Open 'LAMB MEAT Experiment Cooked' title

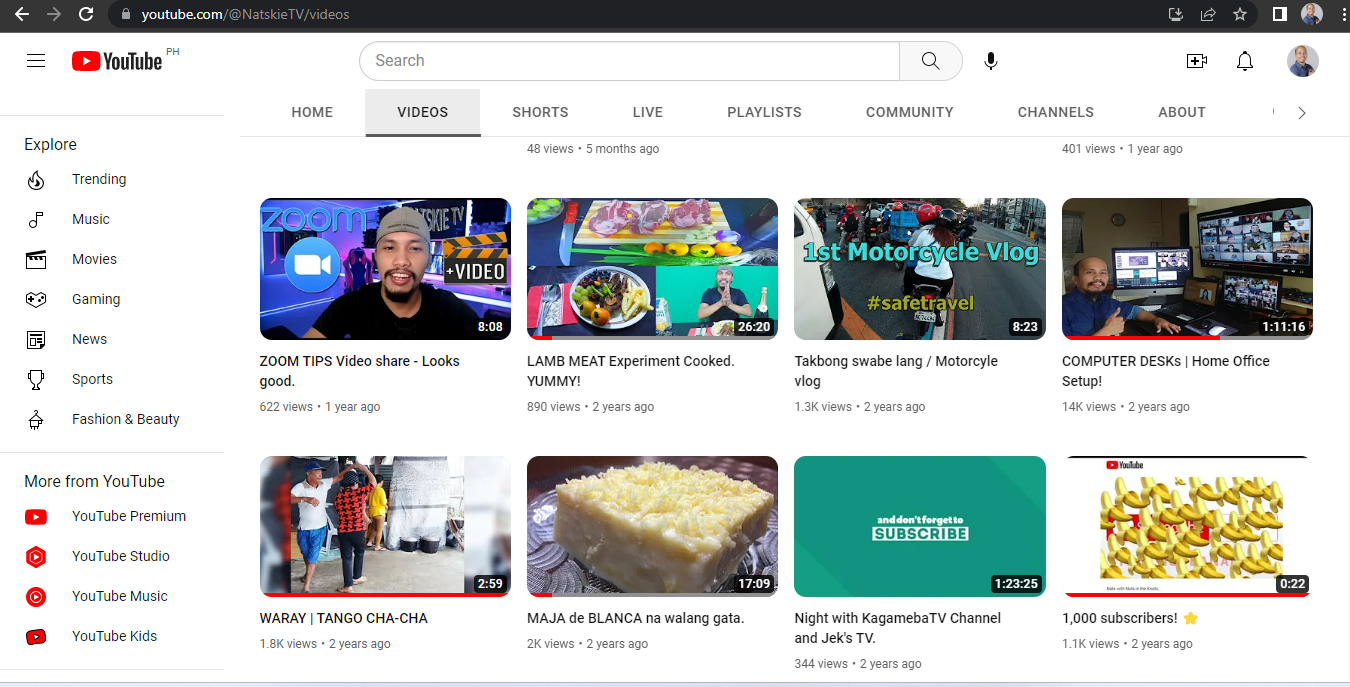point(630,371)
